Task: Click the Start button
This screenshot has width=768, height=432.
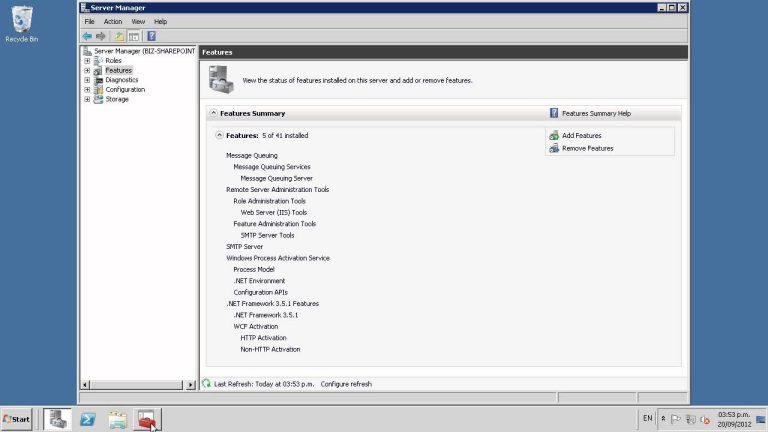Action: point(16,419)
